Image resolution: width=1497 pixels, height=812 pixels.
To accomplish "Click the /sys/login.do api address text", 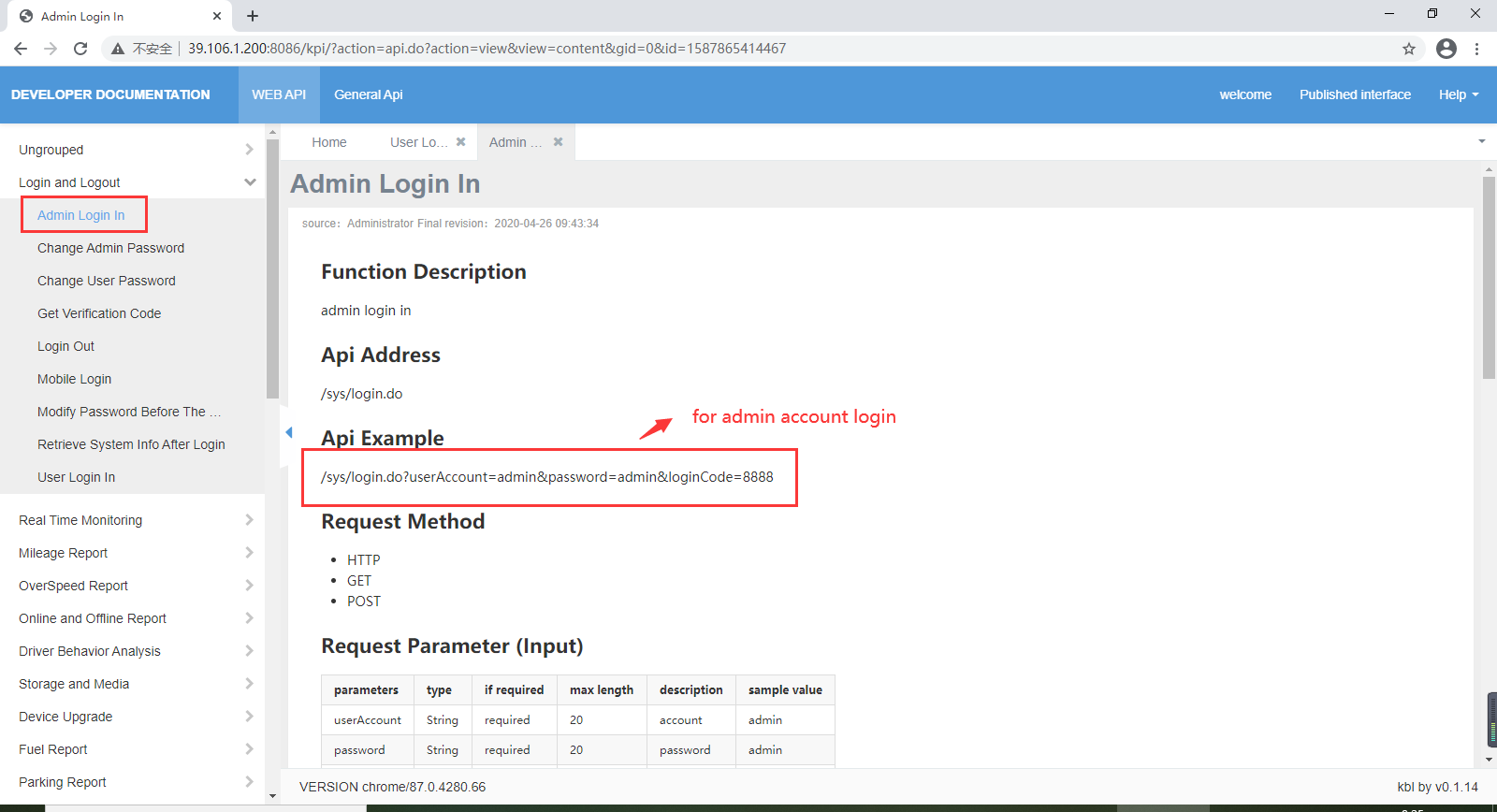I will (362, 394).
